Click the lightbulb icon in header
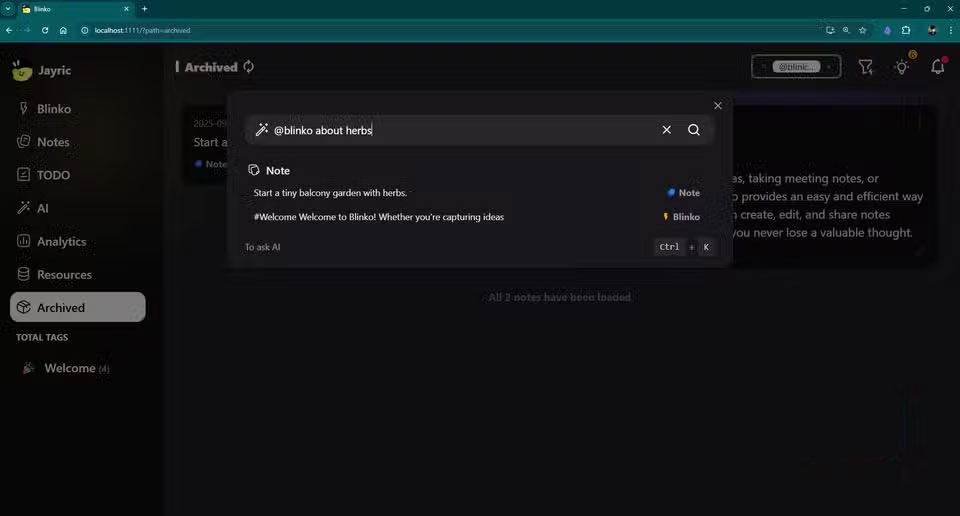960x516 pixels. [902, 67]
